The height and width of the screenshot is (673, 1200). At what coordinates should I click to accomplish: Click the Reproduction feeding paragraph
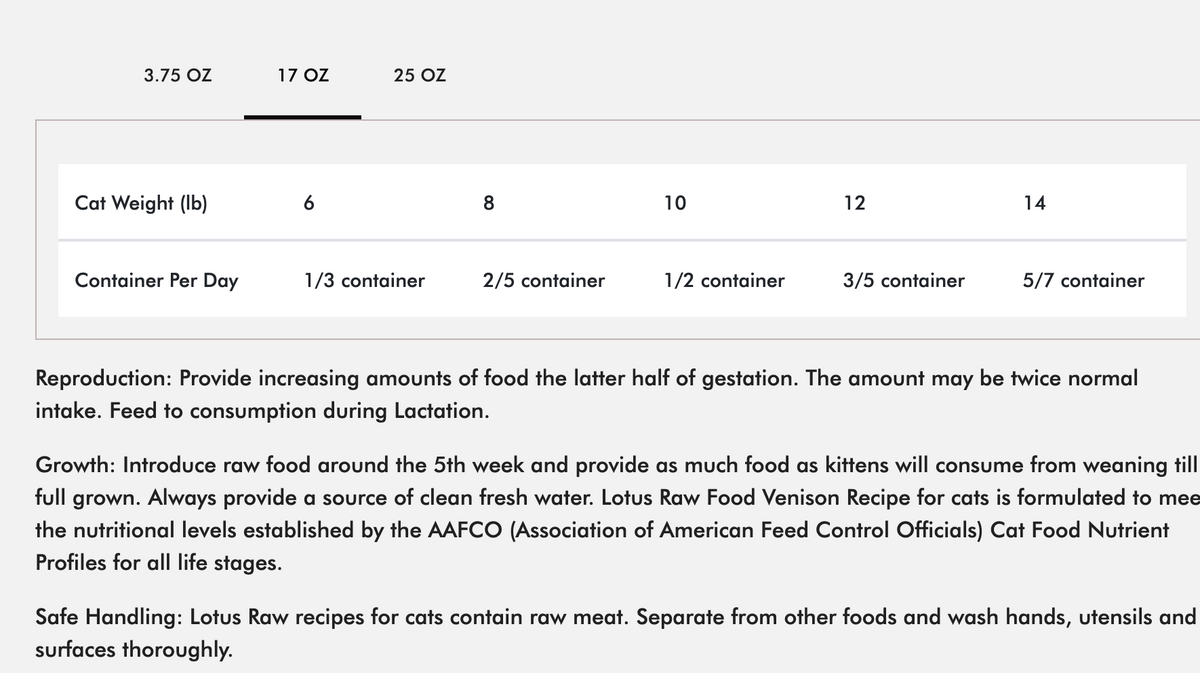[587, 394]
